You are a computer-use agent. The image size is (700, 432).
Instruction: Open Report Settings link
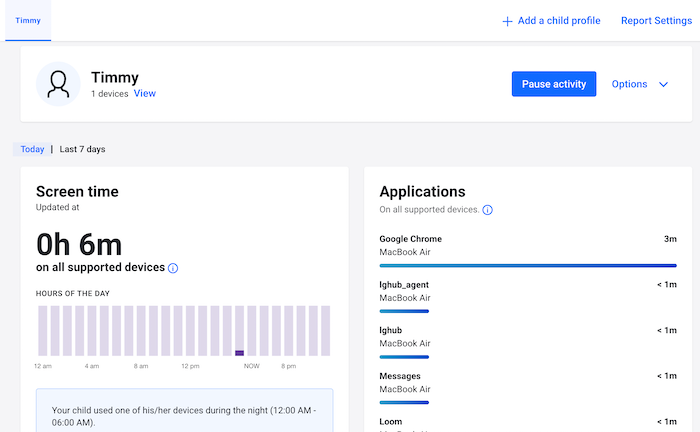656,21
